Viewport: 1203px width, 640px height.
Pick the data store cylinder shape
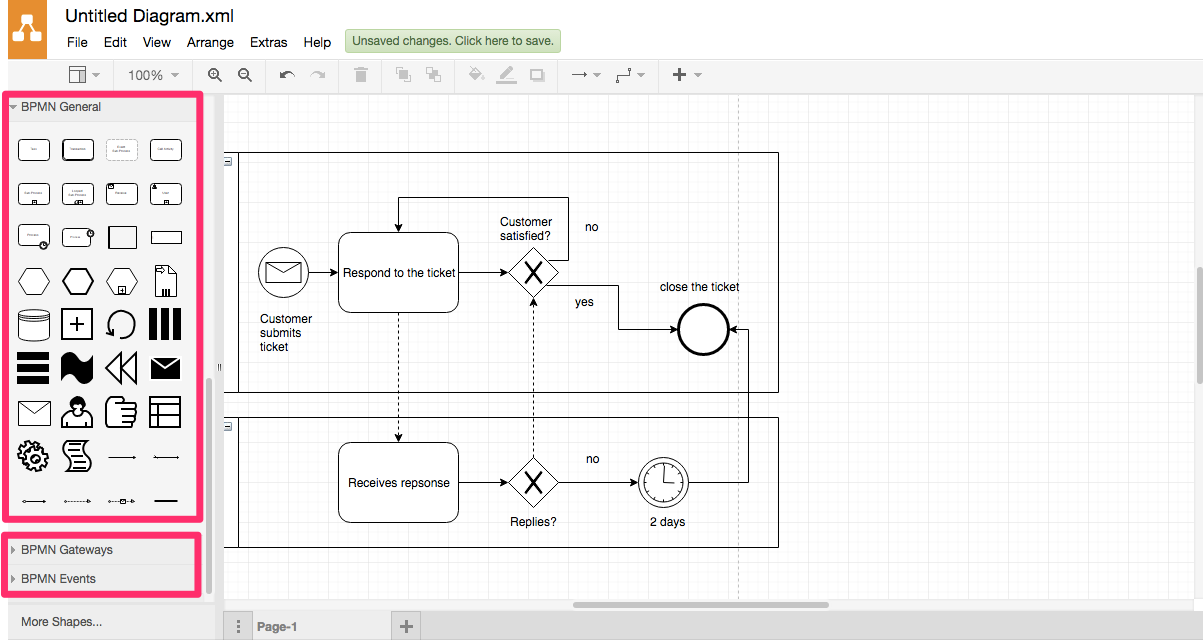(x=34, y=324)
